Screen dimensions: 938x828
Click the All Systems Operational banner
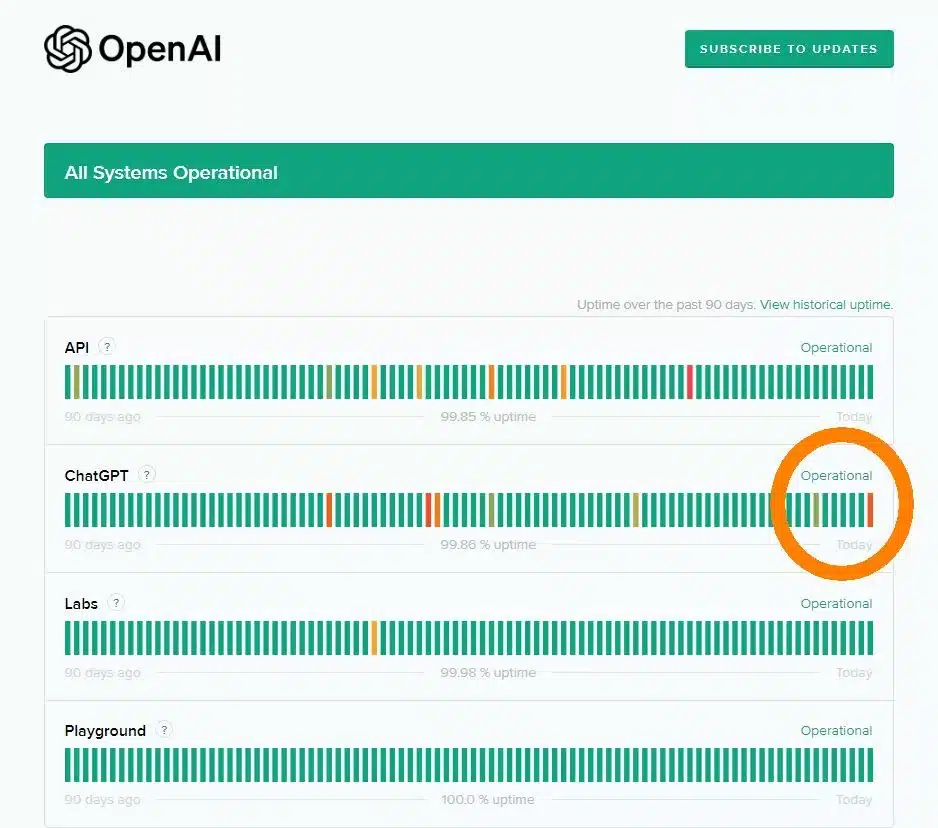[469, 171]
